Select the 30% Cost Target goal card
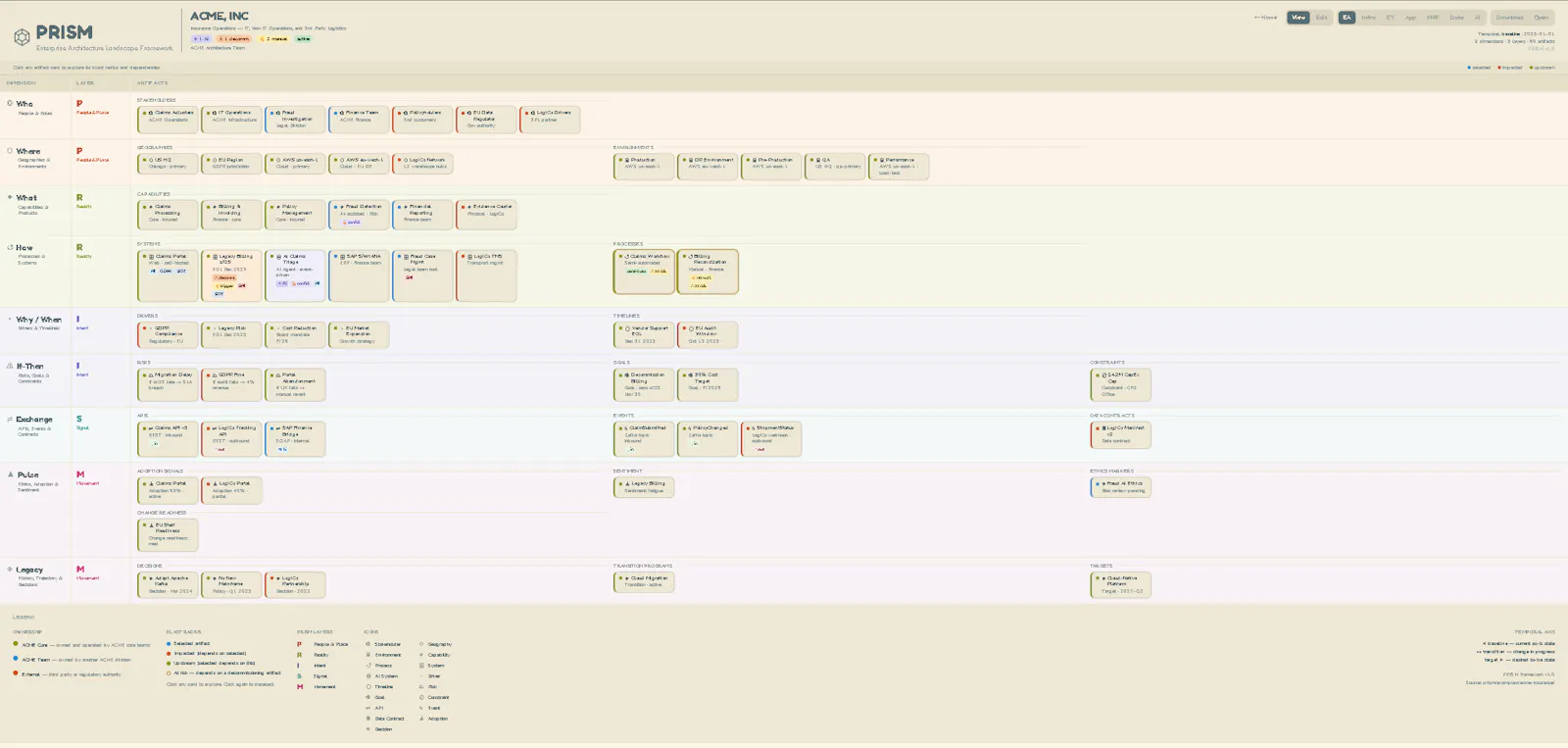The image size is (1568, 748). 708,384
